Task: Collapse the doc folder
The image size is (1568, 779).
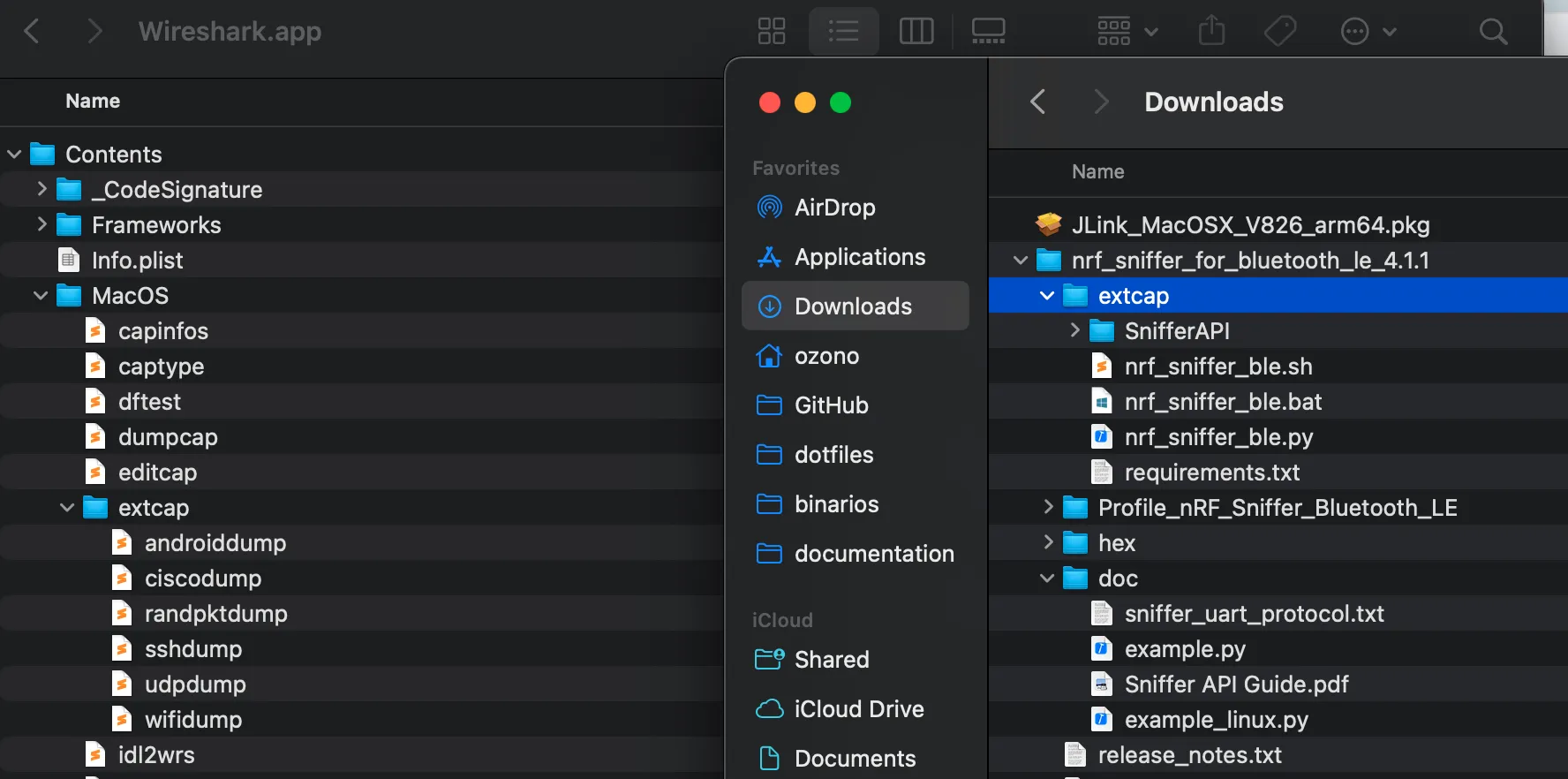Action: click(1047, 579)
